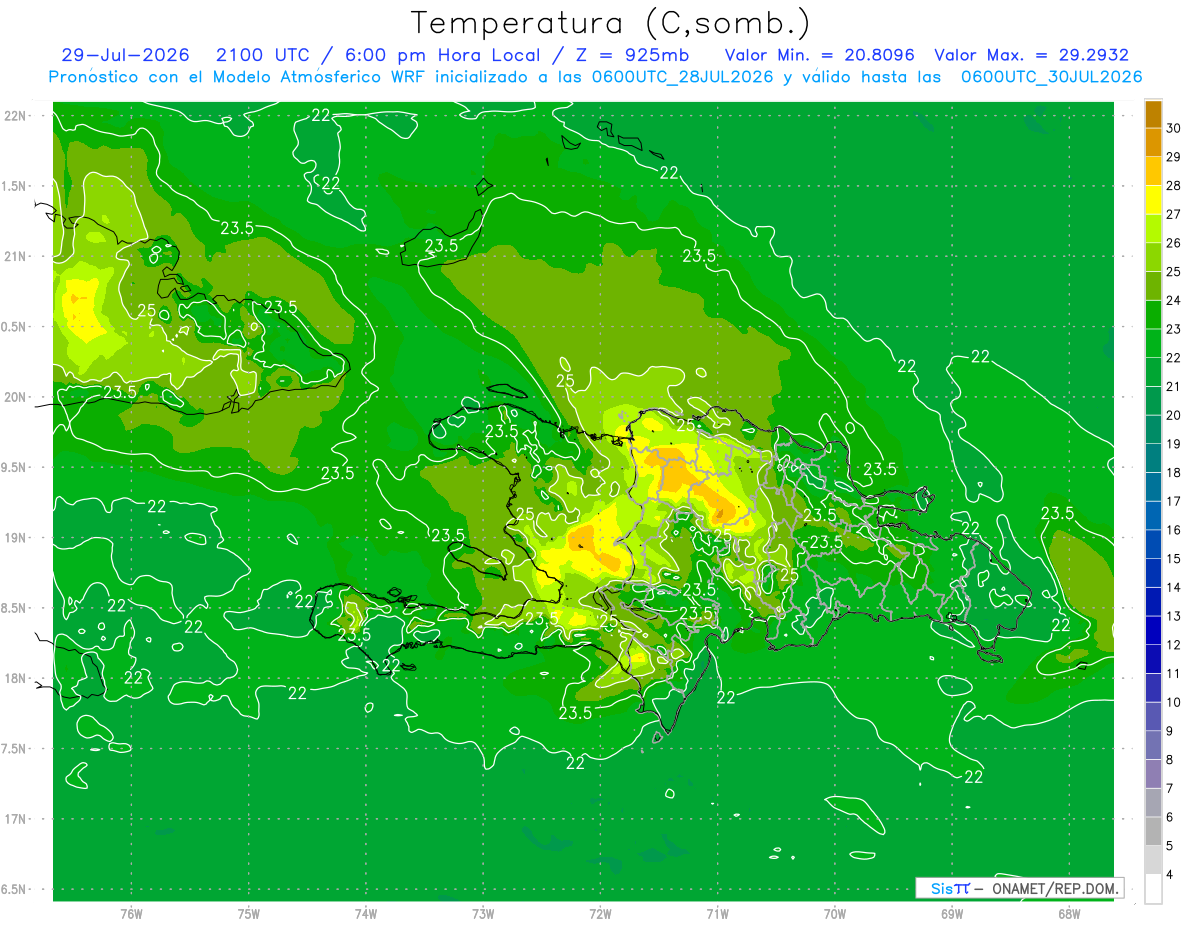Click the purple legend swatch between 8 and 9

click(x=1153, y=746)
